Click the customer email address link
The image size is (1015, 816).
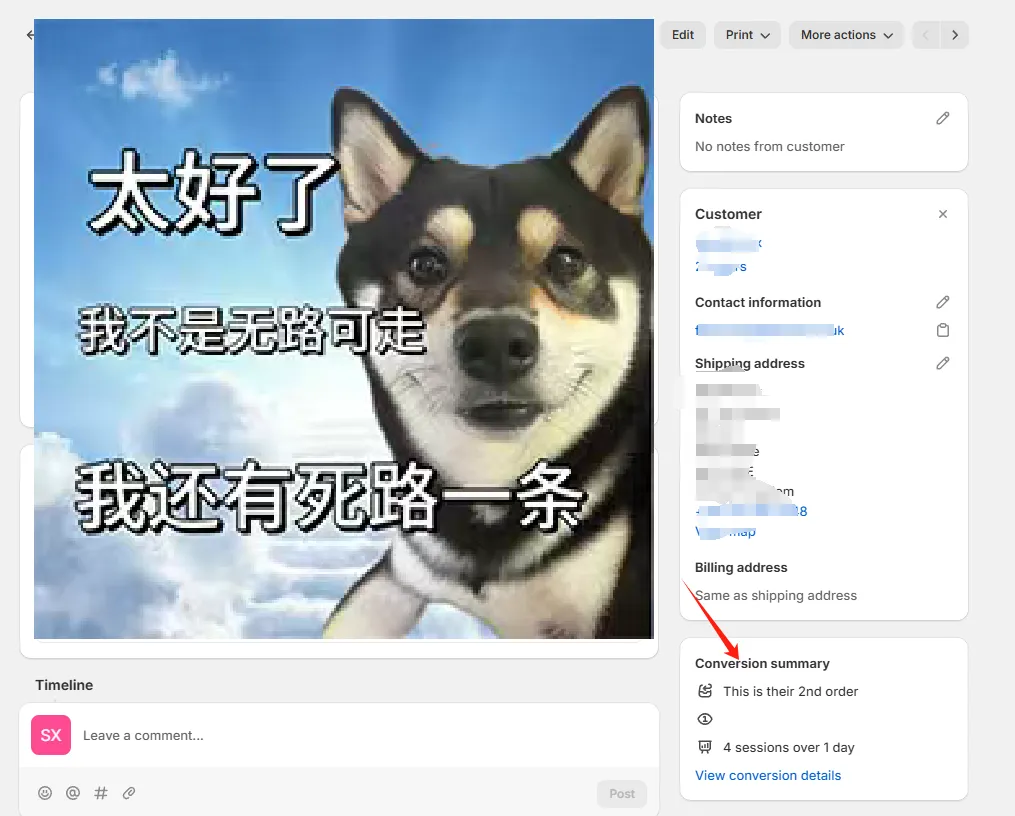tap(769, 330)
